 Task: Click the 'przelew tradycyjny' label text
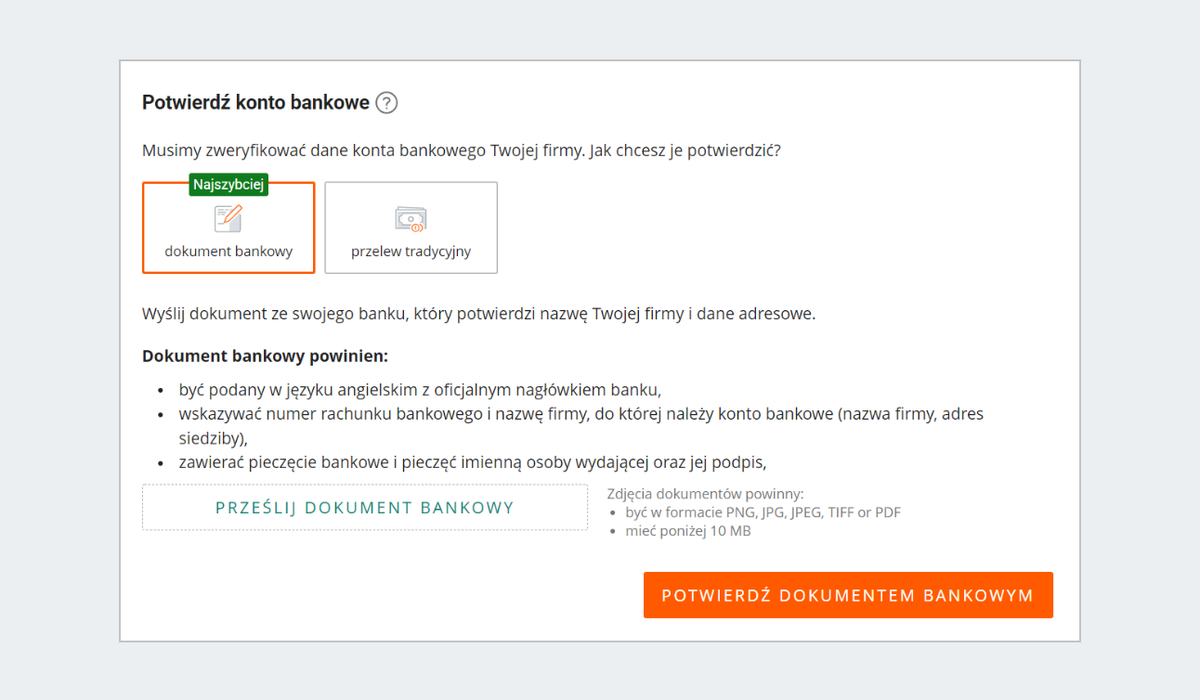[x=411, y=251]
